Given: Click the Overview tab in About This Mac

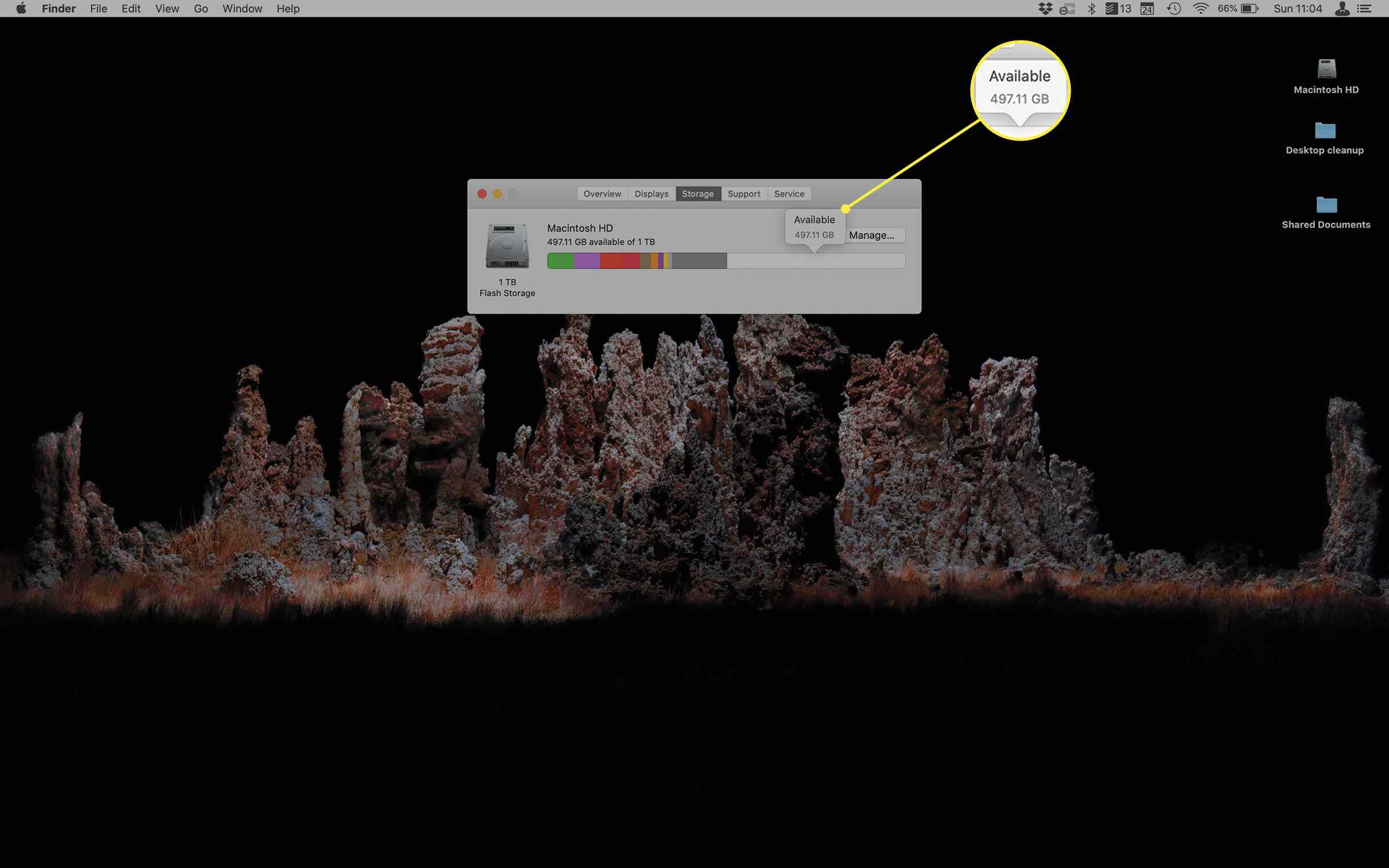Looking at the screenshot, I should [x=601, y=193].
